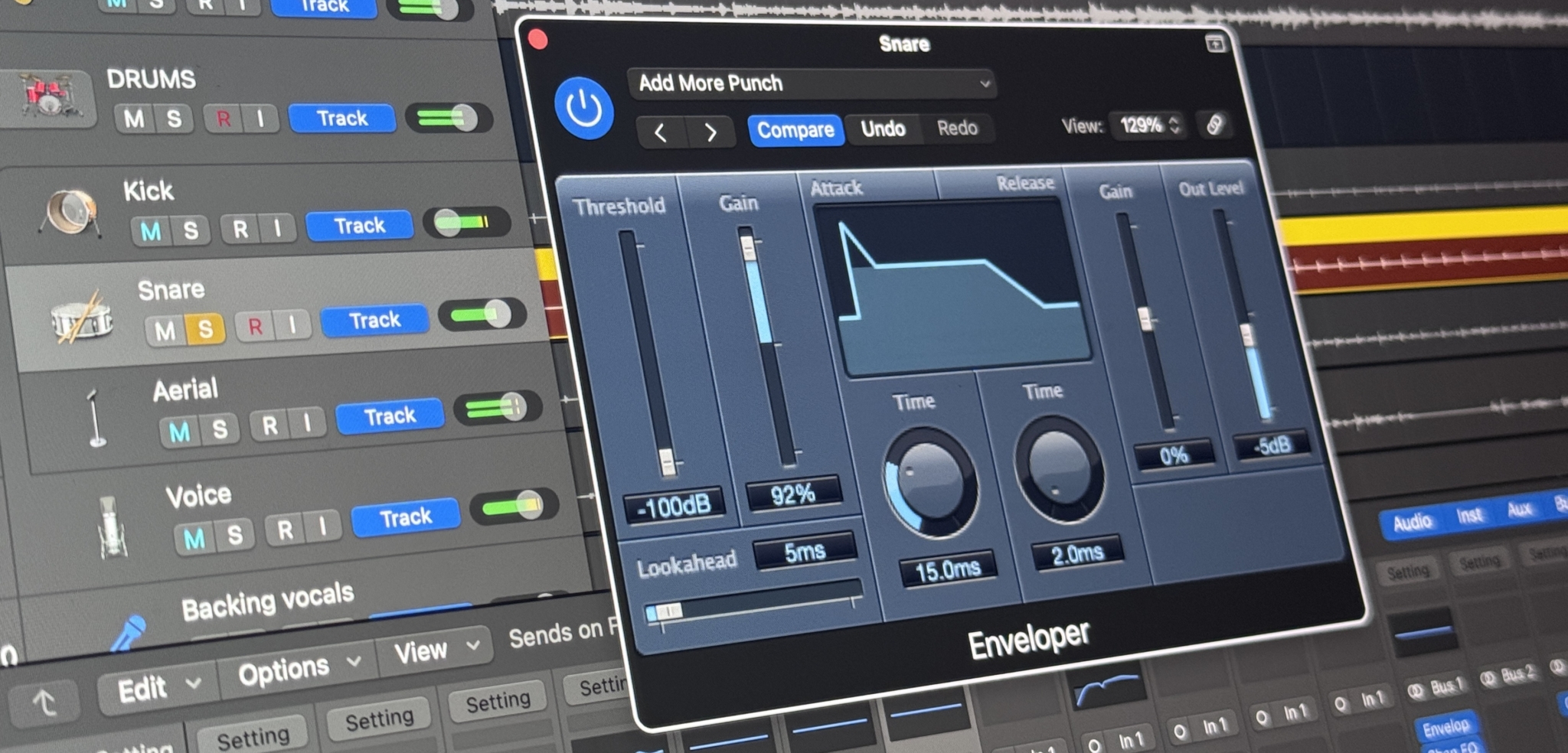
Task: Click the 5ms Lookahead value field
Action: [x=805, y=552]
